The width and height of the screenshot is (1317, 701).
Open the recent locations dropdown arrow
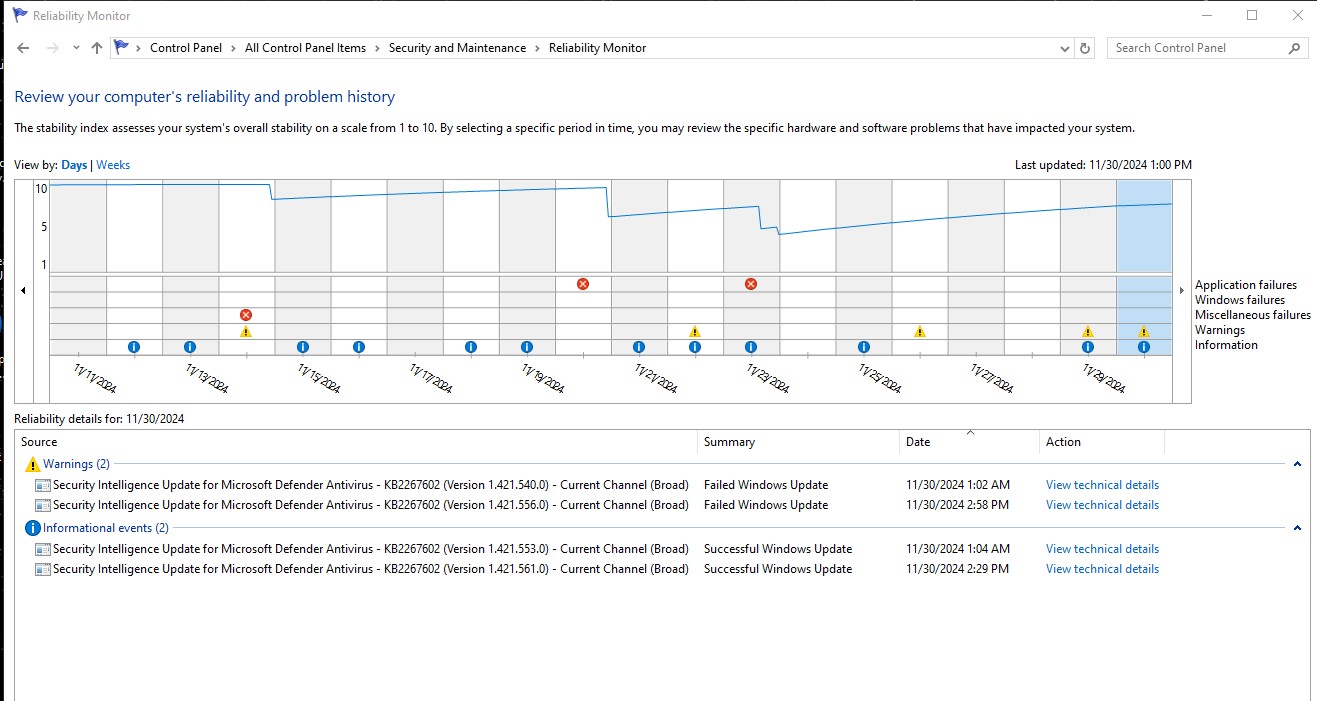pyautogui.click(x=77, y=48)
